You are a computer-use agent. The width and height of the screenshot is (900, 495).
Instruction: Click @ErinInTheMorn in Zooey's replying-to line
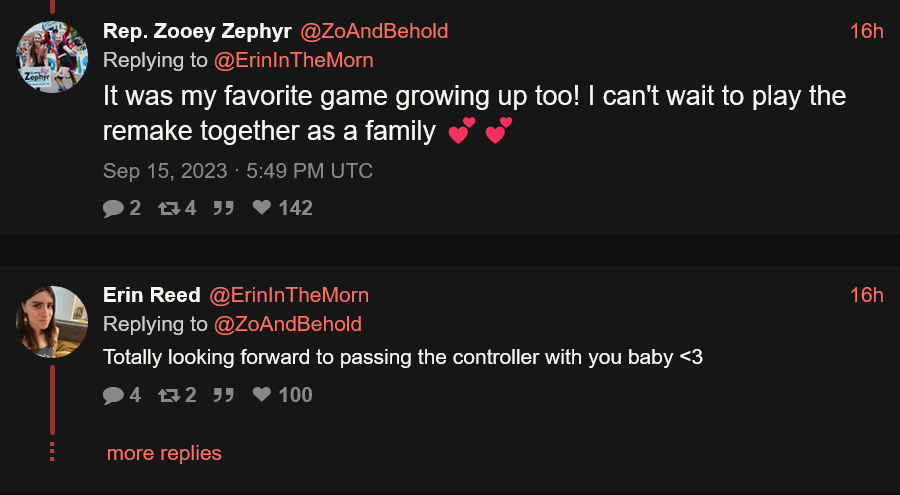click(294, 60)
